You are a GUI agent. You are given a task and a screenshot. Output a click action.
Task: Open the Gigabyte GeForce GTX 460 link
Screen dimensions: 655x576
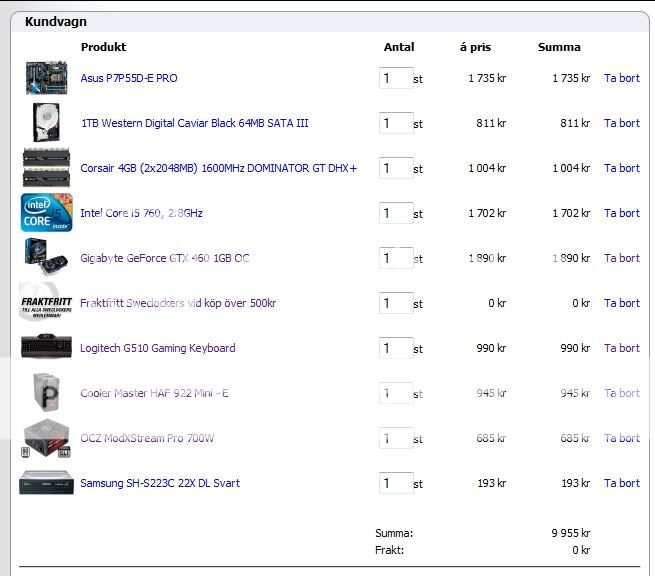tap(164, 258)
